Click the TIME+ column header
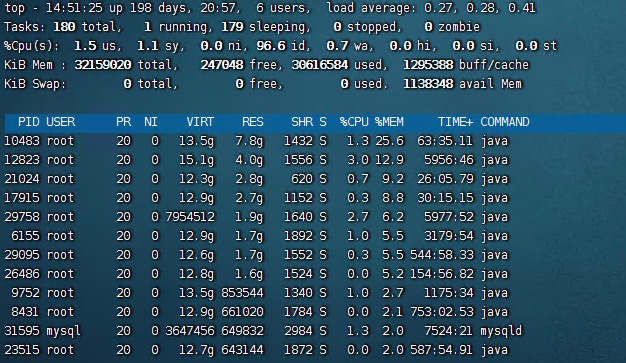This screenshot has width=626, height=363. coord(456,122)
